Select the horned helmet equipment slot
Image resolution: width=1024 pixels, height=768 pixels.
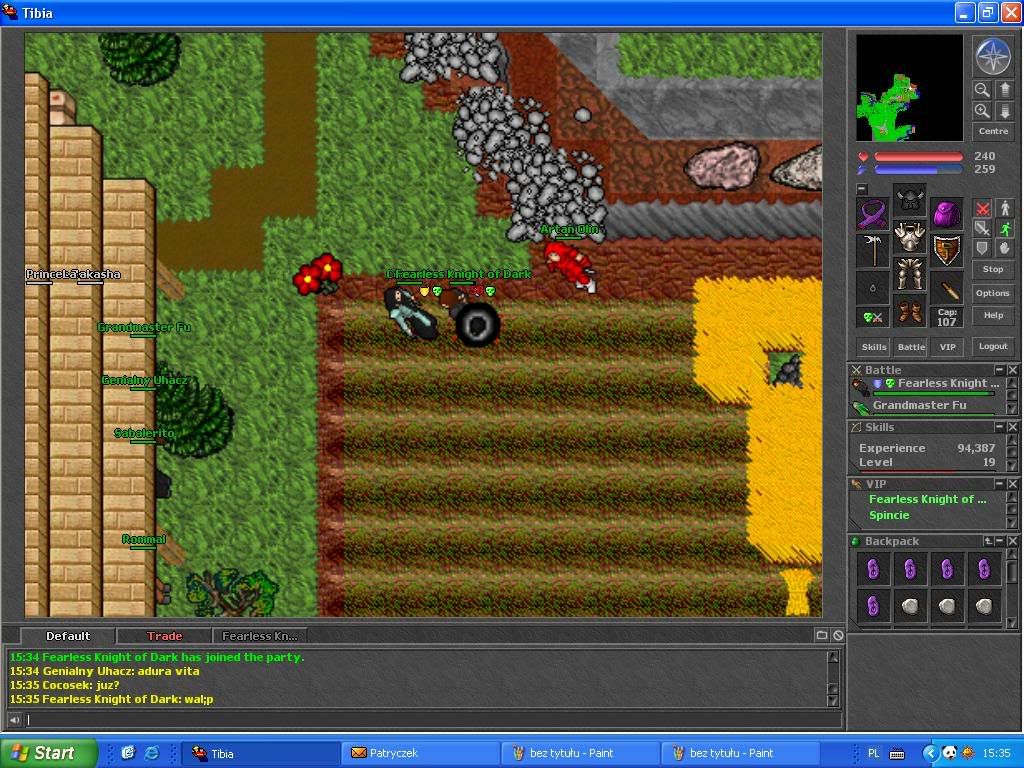[x=909, y=199]
